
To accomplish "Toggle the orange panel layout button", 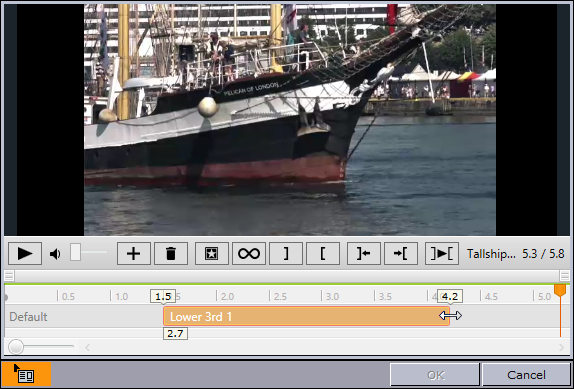I will [x=26, y=374].
